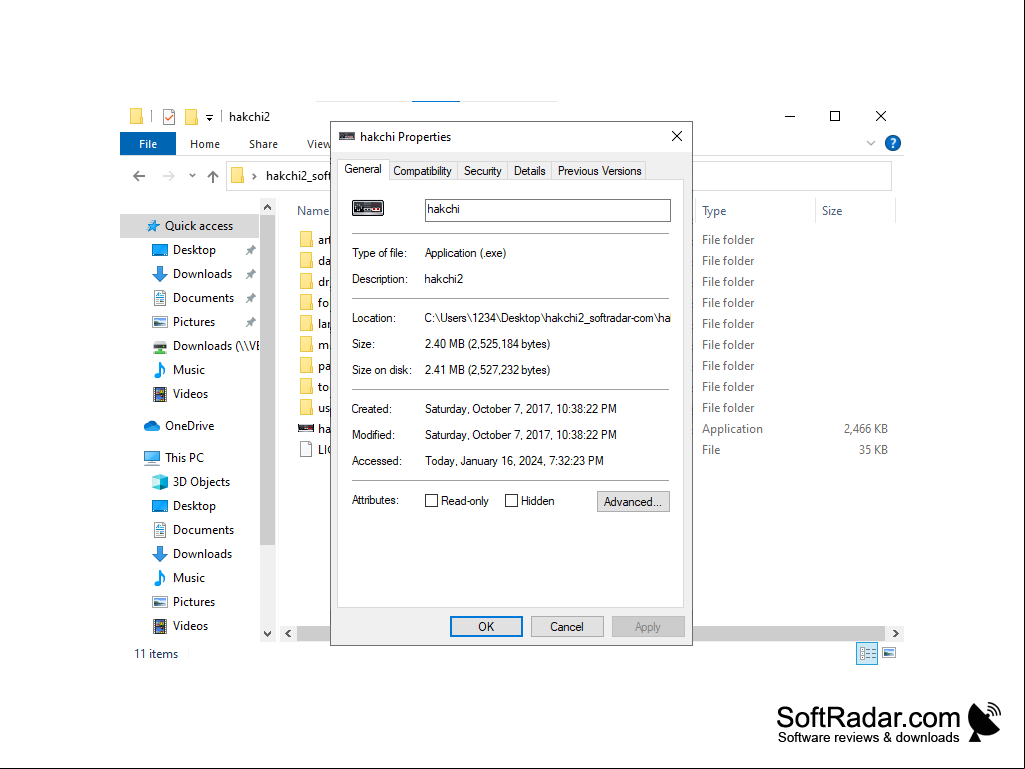
Task: Select Quick access in navigation pane
Action: click(x=190, y=226)
